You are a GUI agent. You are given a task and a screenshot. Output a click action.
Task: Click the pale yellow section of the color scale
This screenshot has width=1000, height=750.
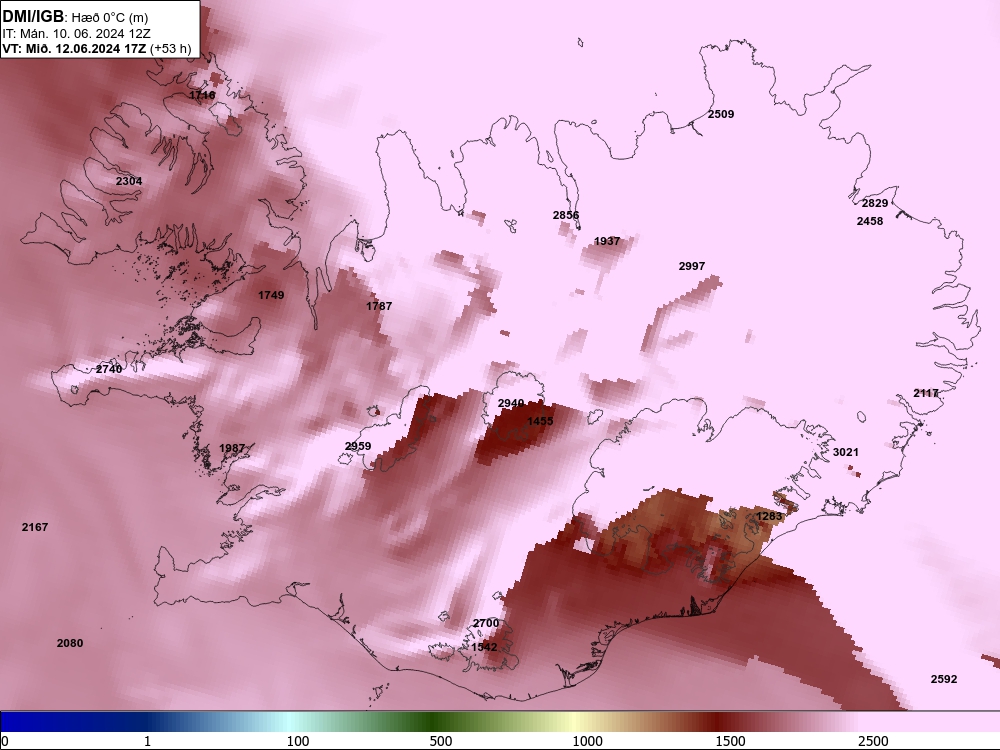coord(571,721)
